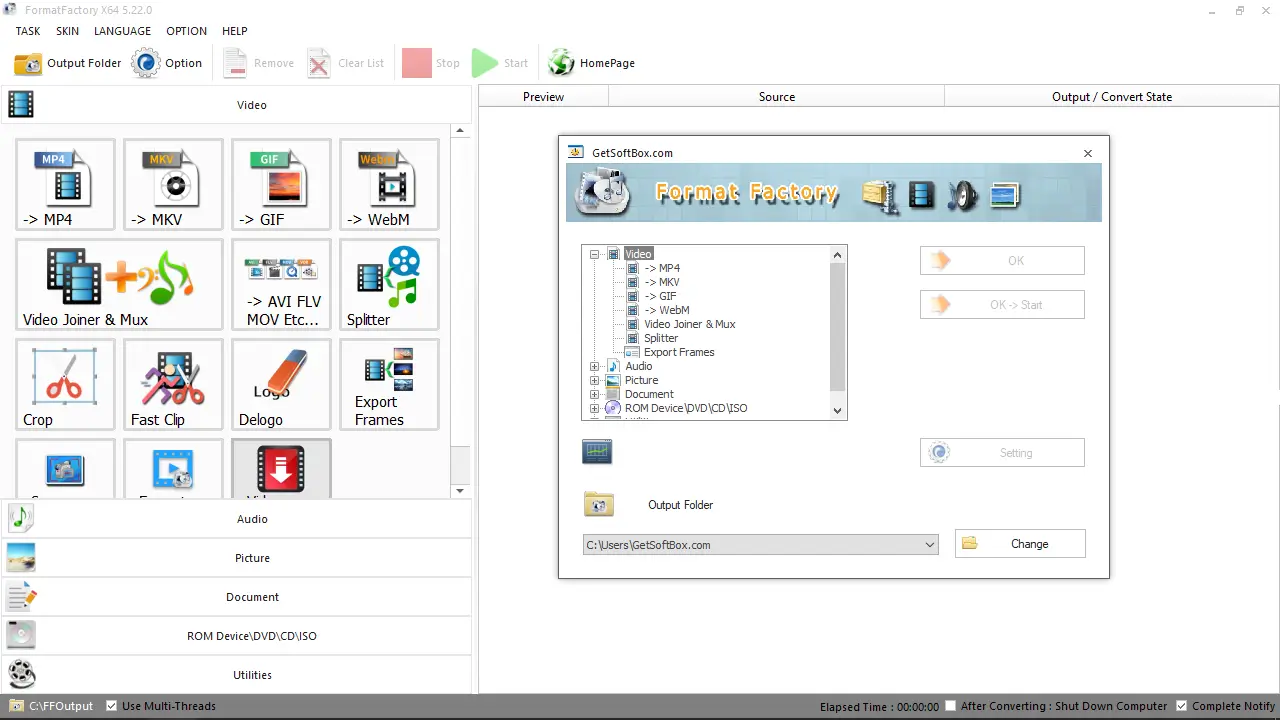The height and width of the screenshot is (720, 1280).
Task: Open the -> AVI FLV MOV Etc tile
Action: coord(282,285)
